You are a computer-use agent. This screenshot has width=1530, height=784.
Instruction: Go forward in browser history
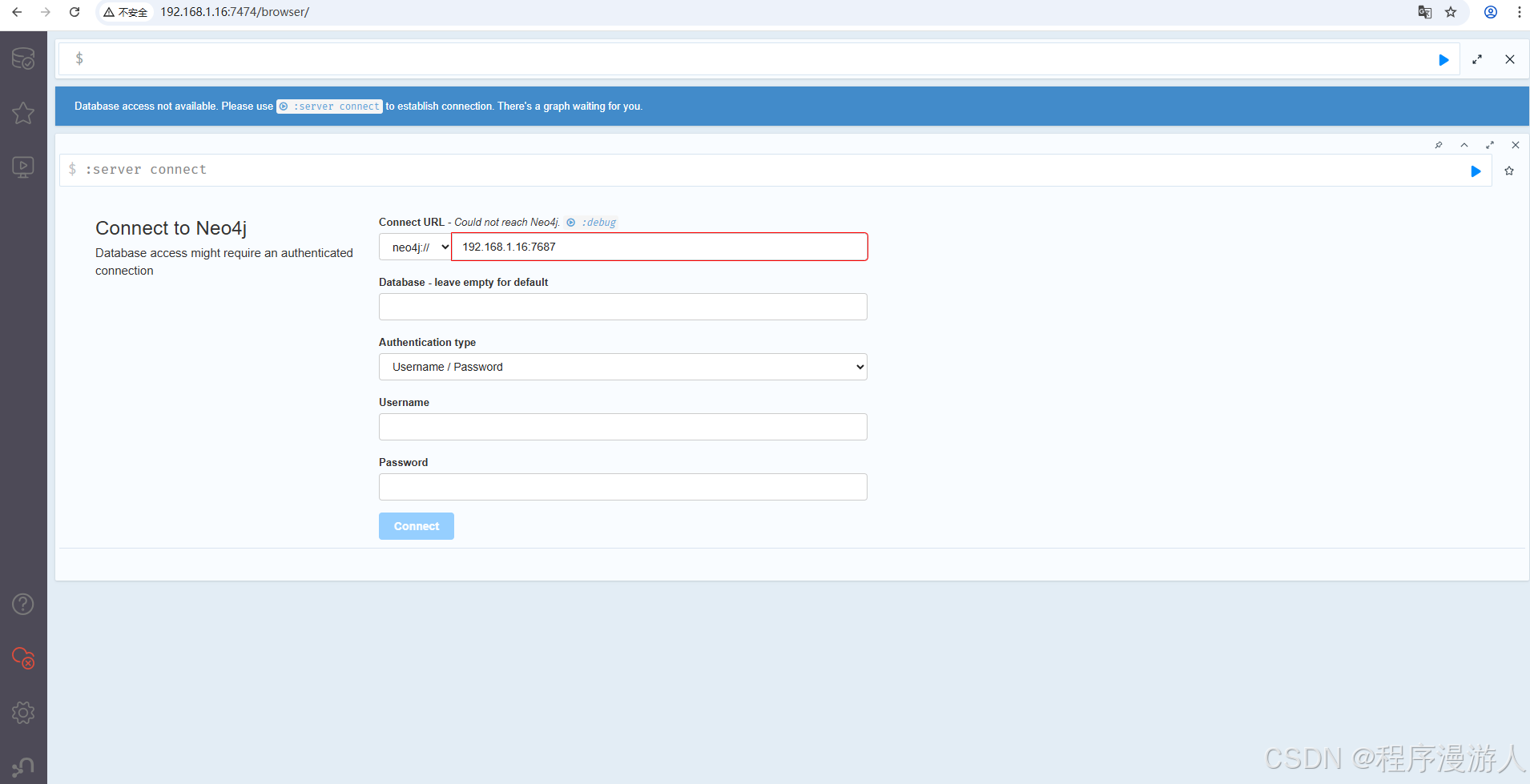[46, 12]
